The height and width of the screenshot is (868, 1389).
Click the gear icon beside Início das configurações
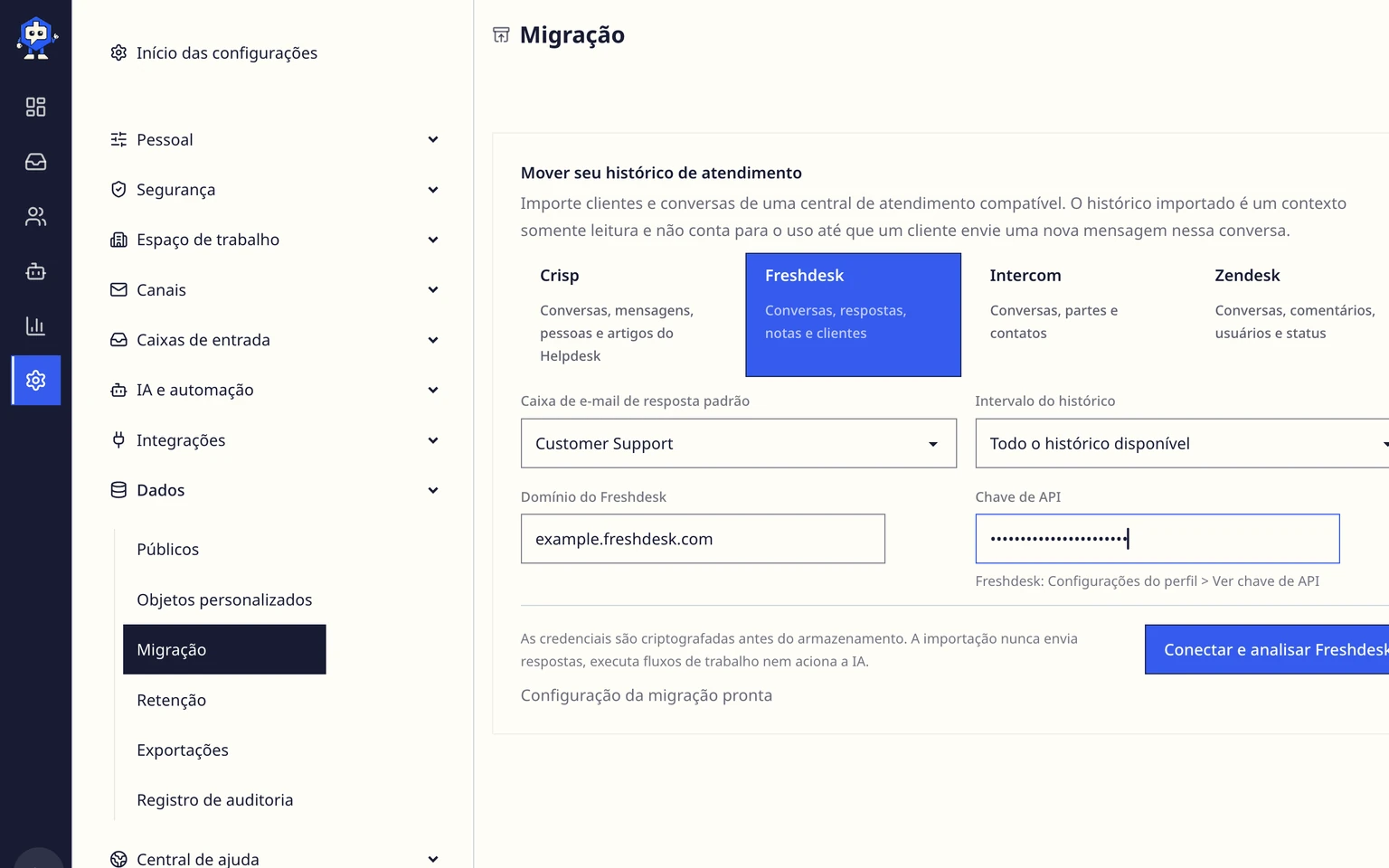pyautogui.click(x=118, y=52)
